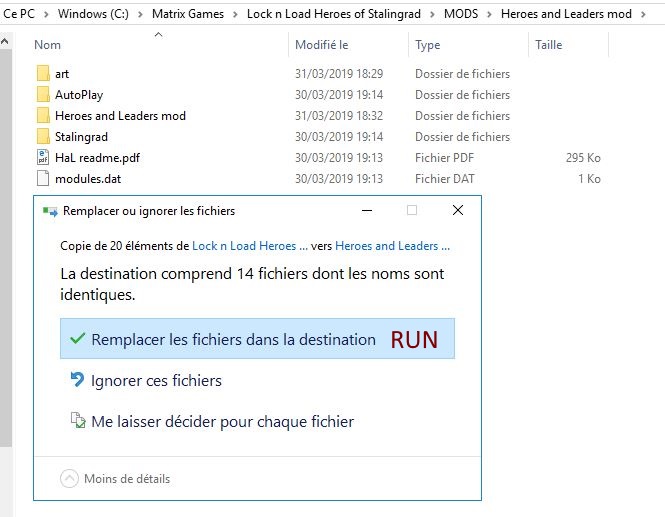The width and height of the screenshot is (665, 517).
Task: Sort by the Nom column header
Action: pos(47,45)
